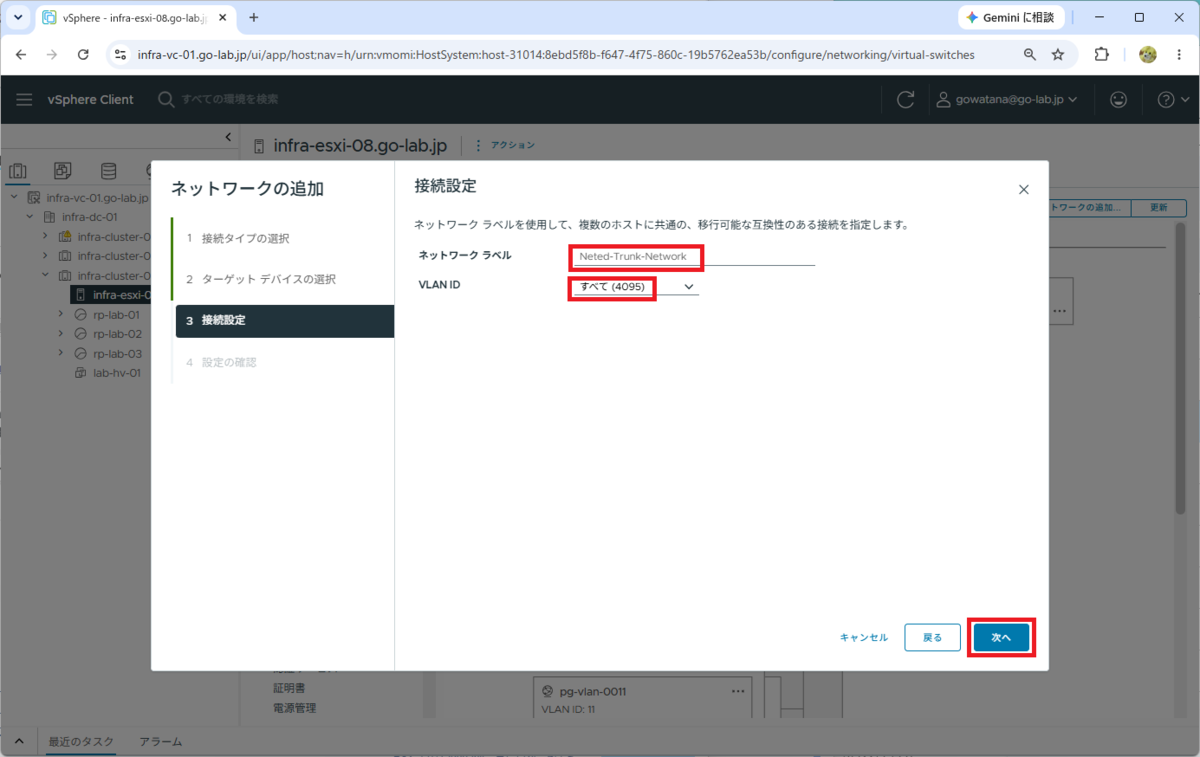Click the lab-hv-01 virtual machine icon
1200x757 pixels.
(81, 373)
